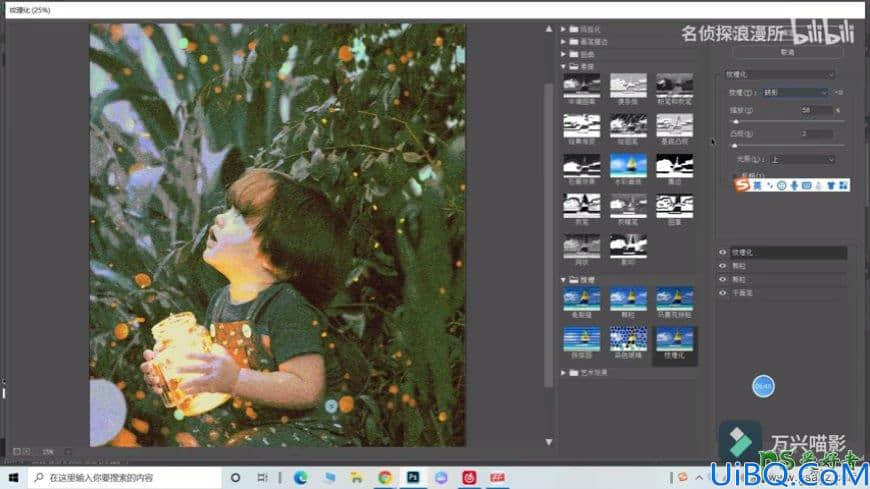The height and width of the screenshot is (489, 870).
Task: Open Google Chrome from taskbar
Action: [385, 477]
